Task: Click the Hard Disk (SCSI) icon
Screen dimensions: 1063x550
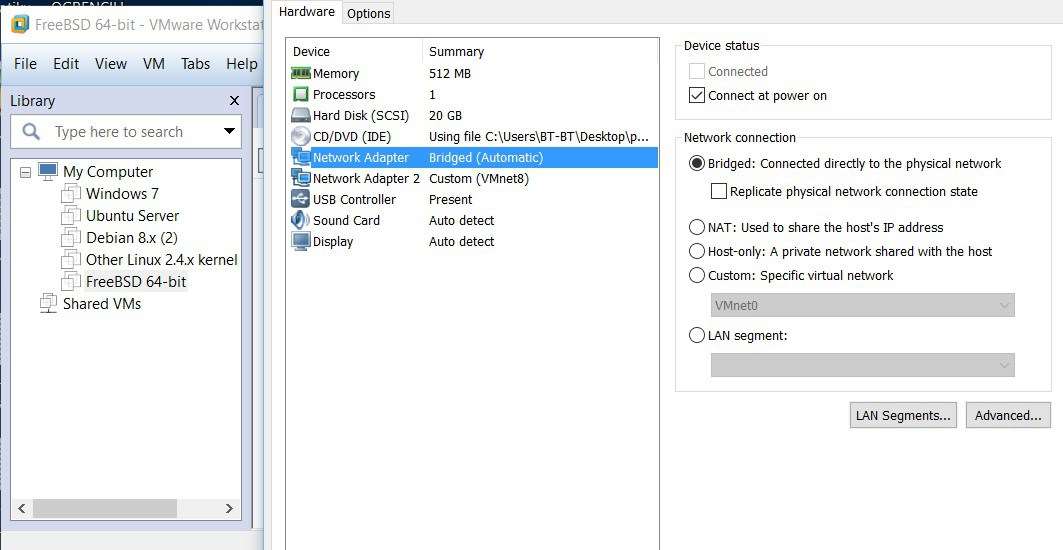Action: coord(300,115)
